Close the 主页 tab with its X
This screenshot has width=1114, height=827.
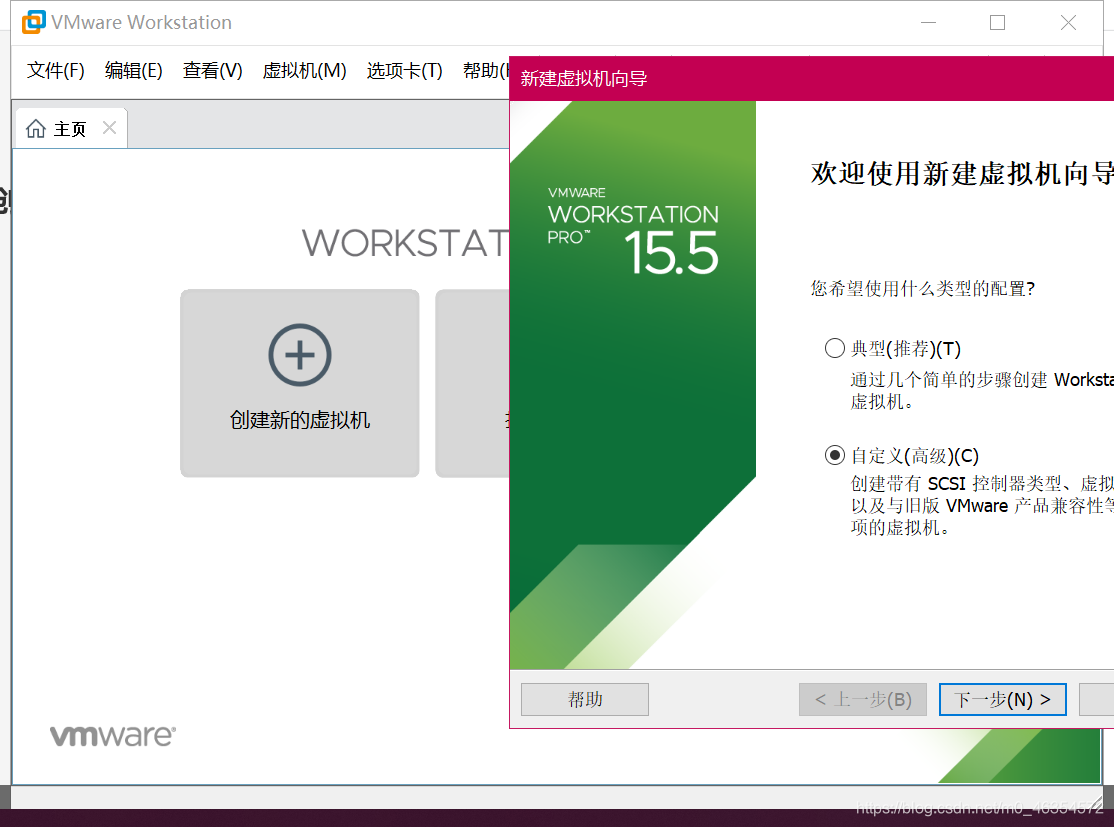(x=109, y=128)
